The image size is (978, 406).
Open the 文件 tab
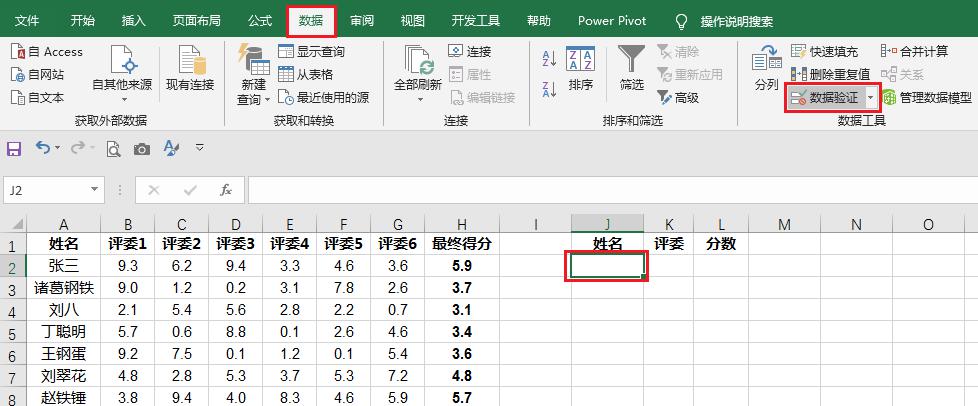[27, 21]
